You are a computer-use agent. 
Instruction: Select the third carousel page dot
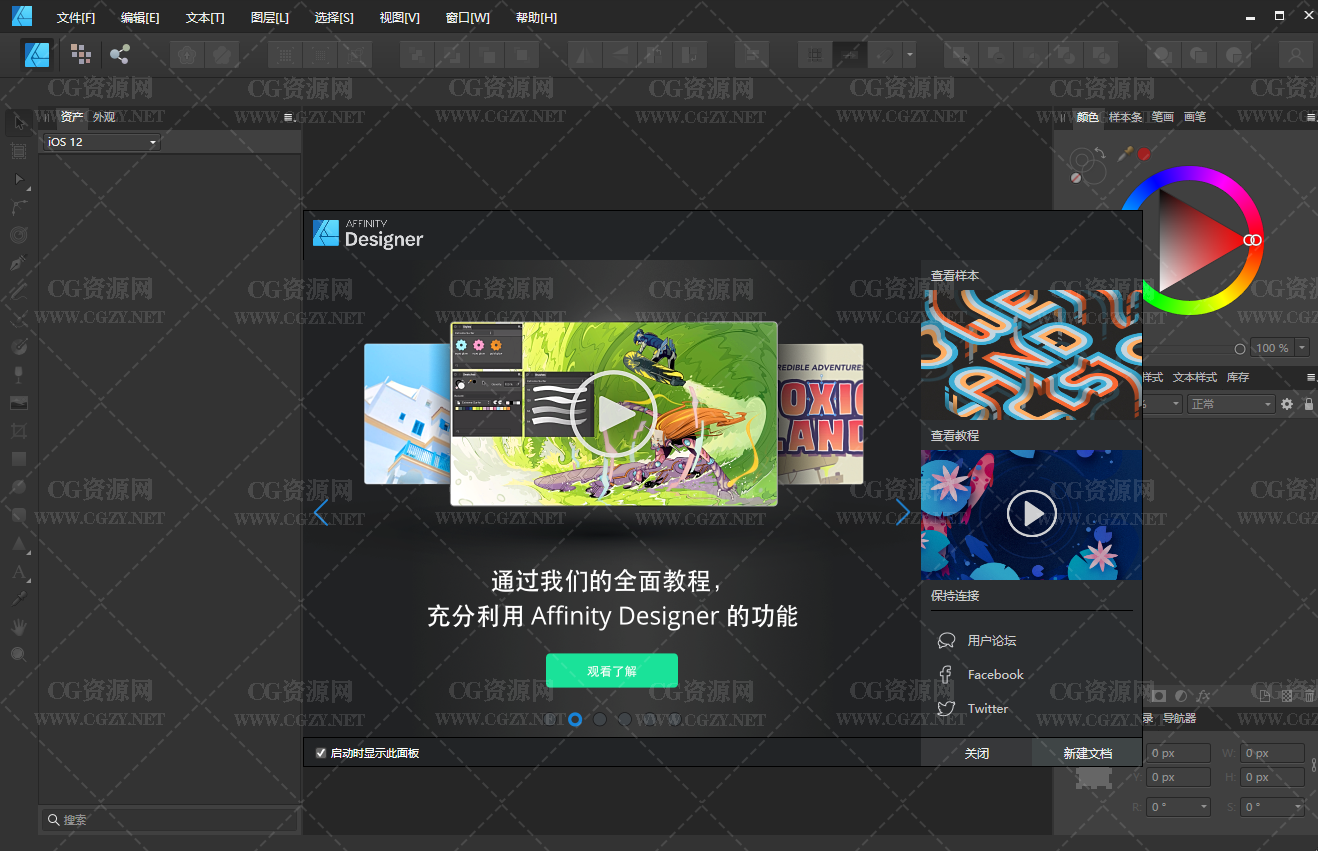coord(600,719)
